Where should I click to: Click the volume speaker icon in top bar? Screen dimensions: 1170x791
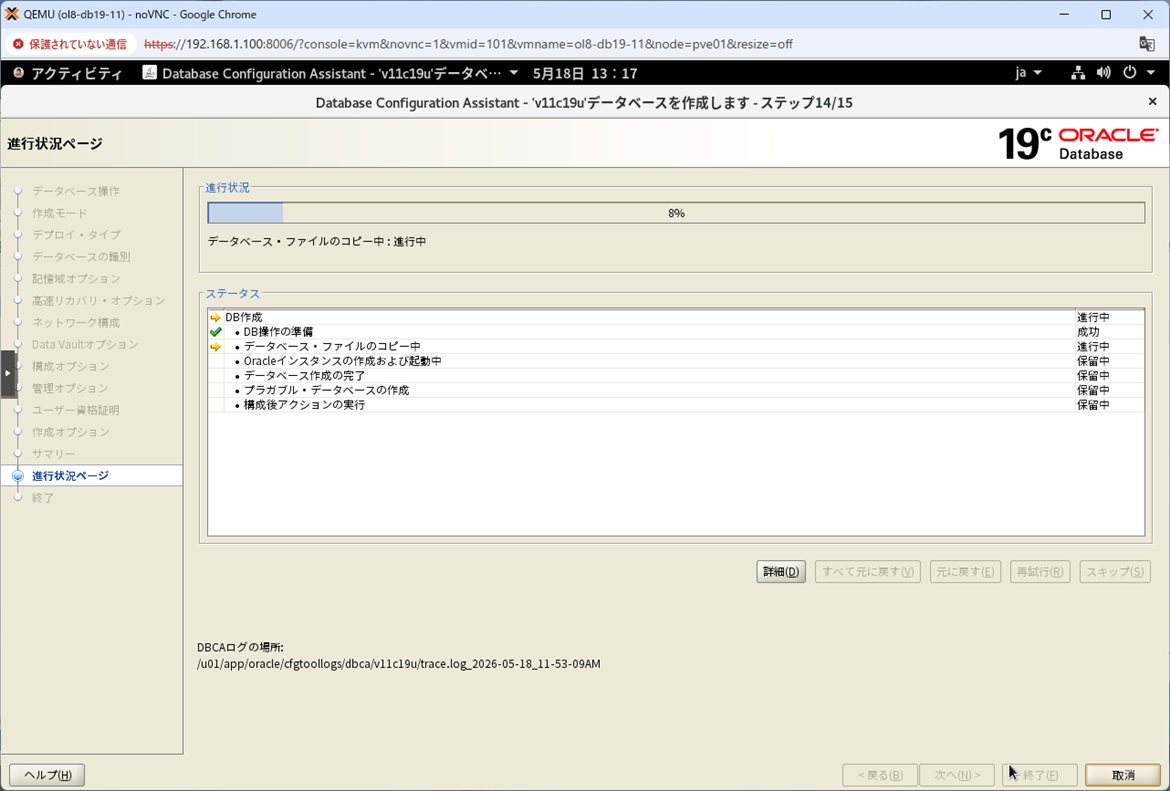[1104, 73]
